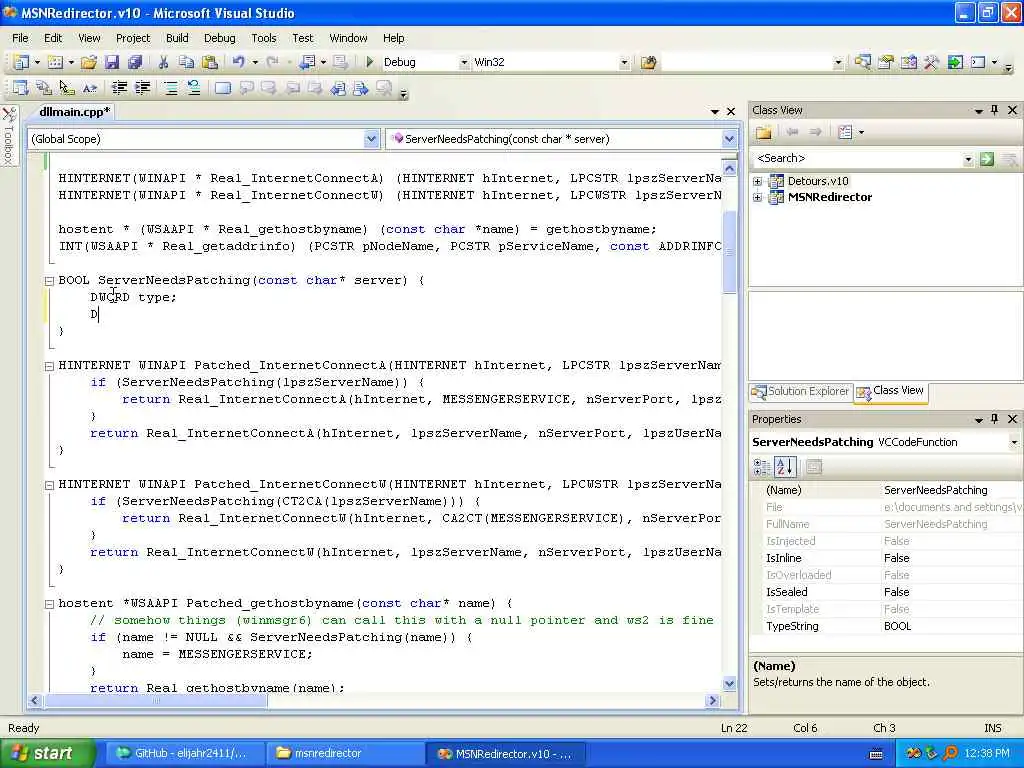Open the Build menu
Screen dimensions: 1024x768
coord(177,38)
